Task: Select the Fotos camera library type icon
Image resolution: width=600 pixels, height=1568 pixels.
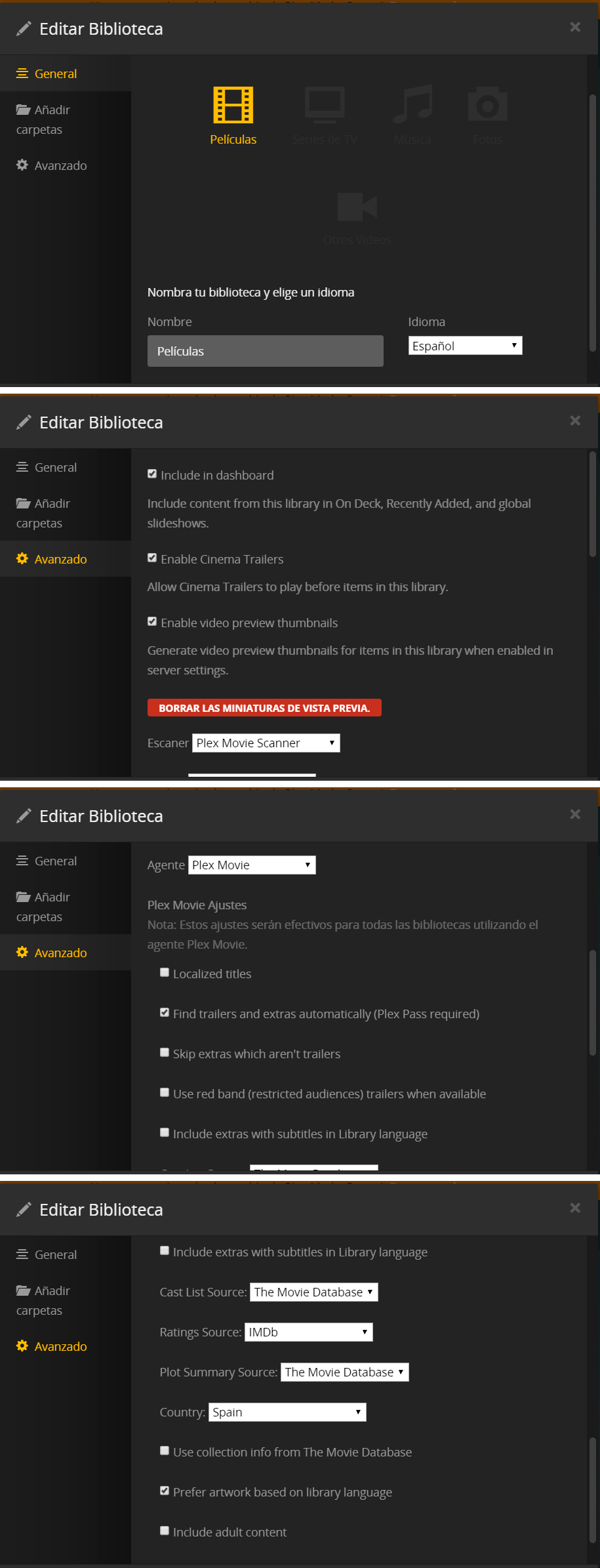Action: click(x=487, y=105)
